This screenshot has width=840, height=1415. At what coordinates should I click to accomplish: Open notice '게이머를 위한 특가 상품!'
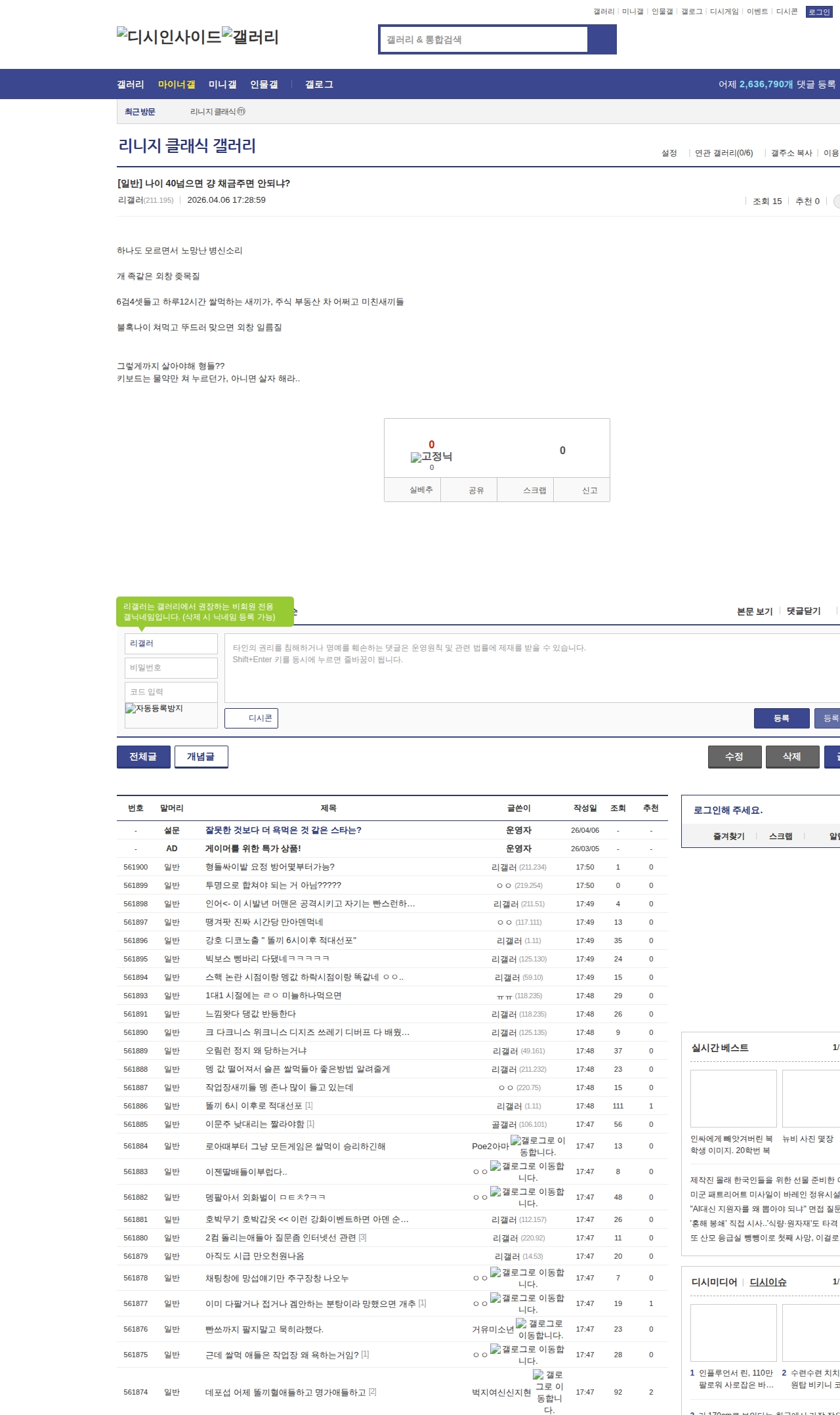point(253,849)
